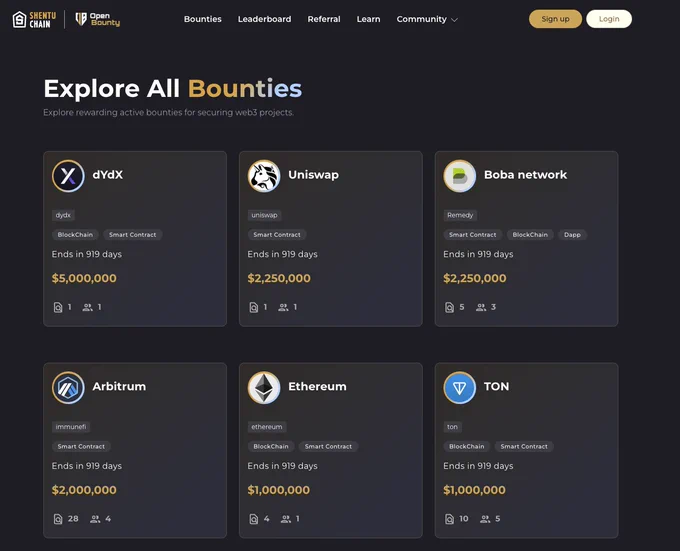Click participants icon on TON card
The image size is (680, 551).
point(485,519)
